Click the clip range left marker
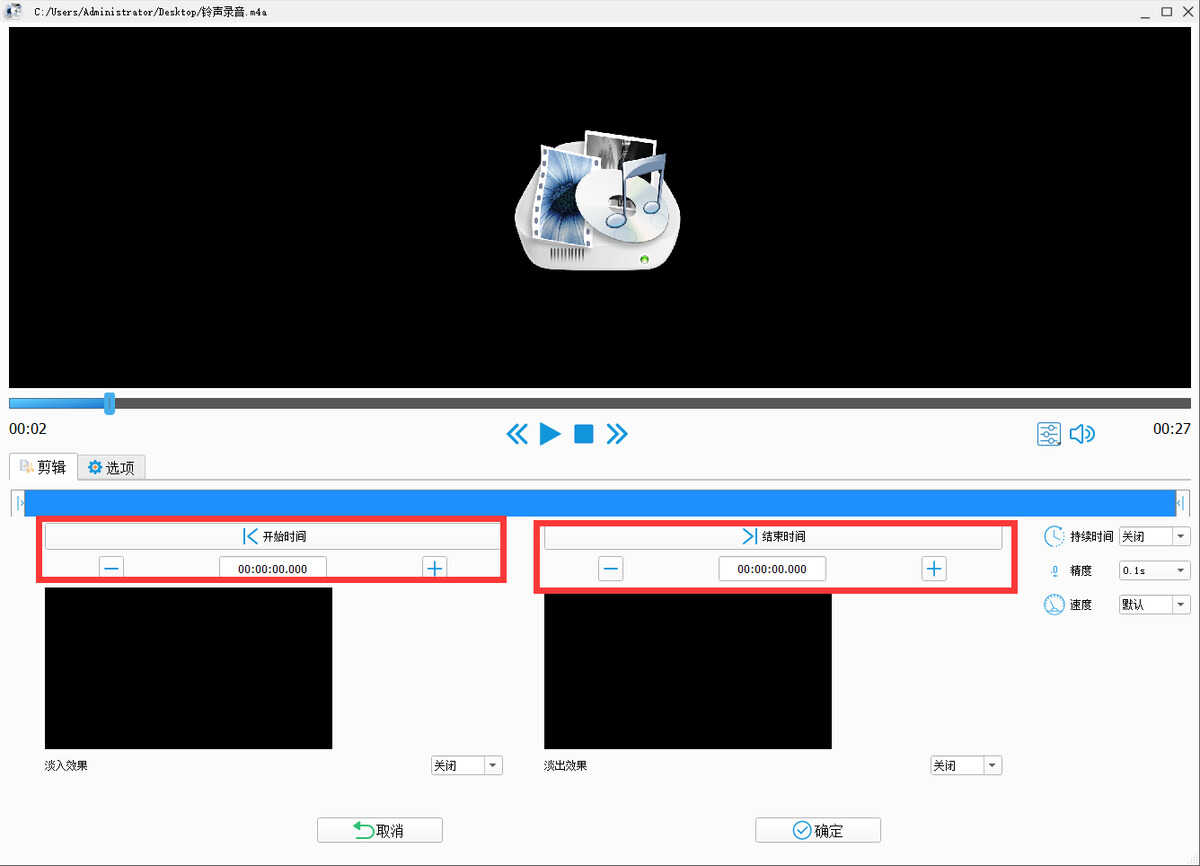1200x866 pixels. pos(18,503)
